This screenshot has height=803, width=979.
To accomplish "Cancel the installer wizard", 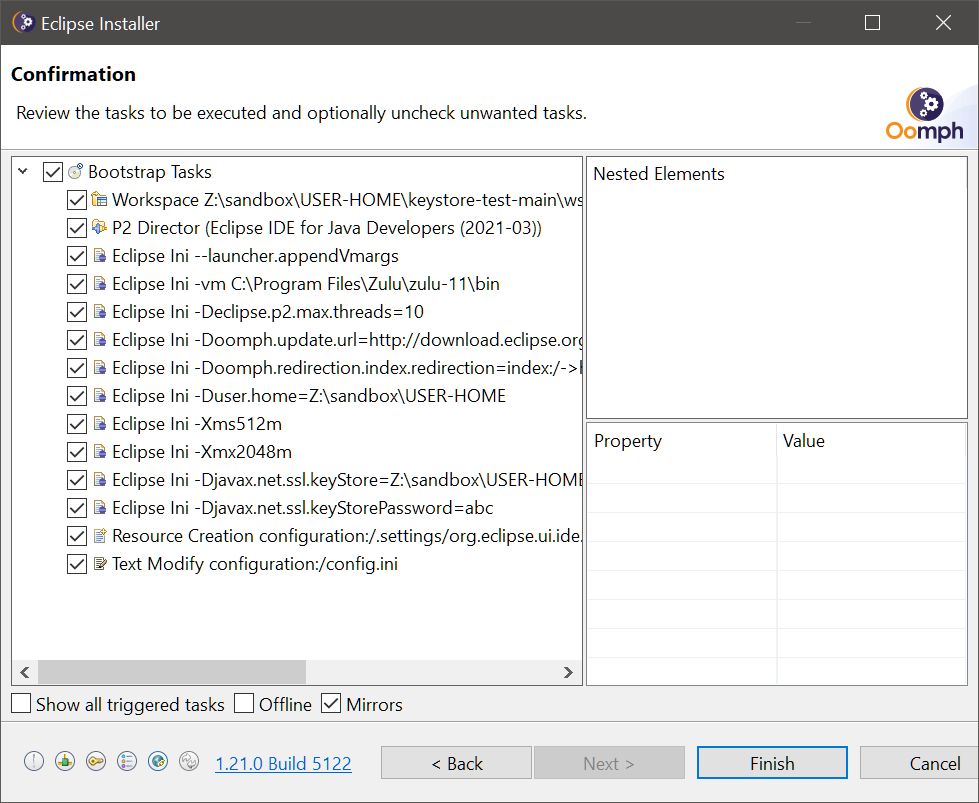I will pyautogui.click(x=919, y=762).
